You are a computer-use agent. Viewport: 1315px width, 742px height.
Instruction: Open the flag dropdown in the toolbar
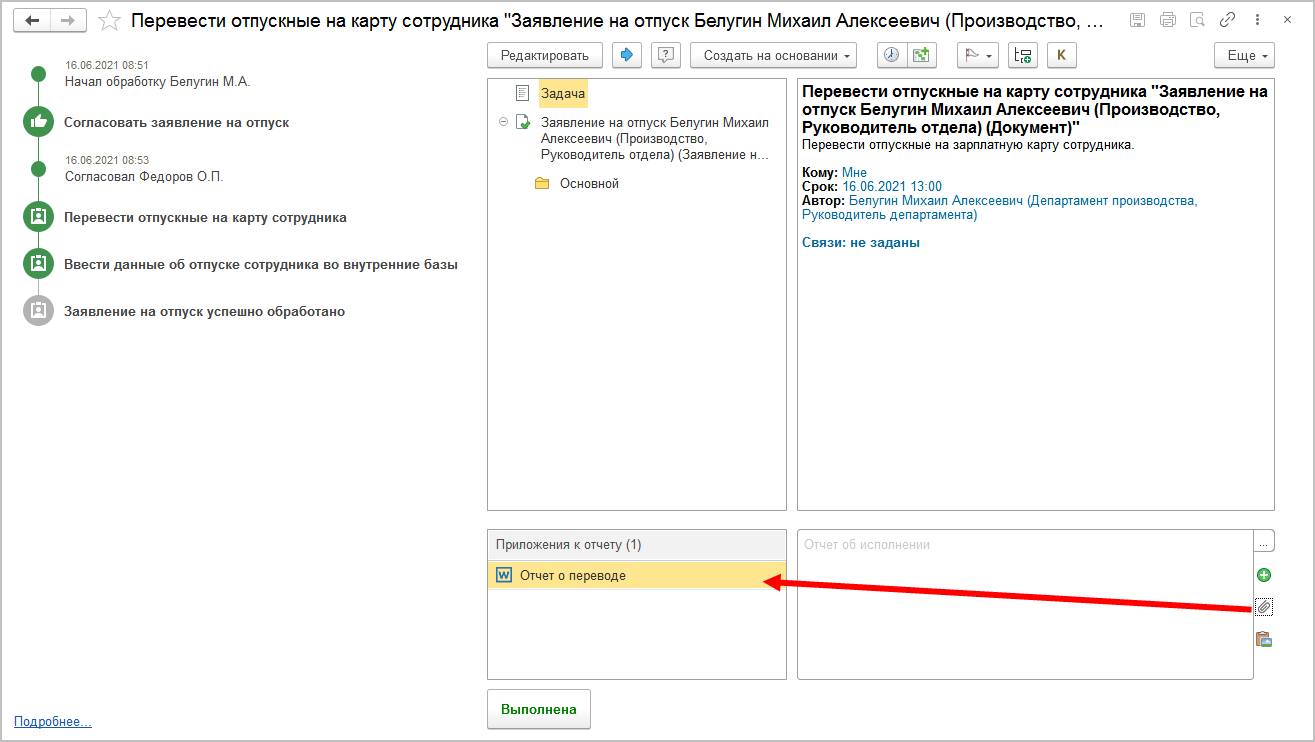pyautogui.click(x=978, y=55)
